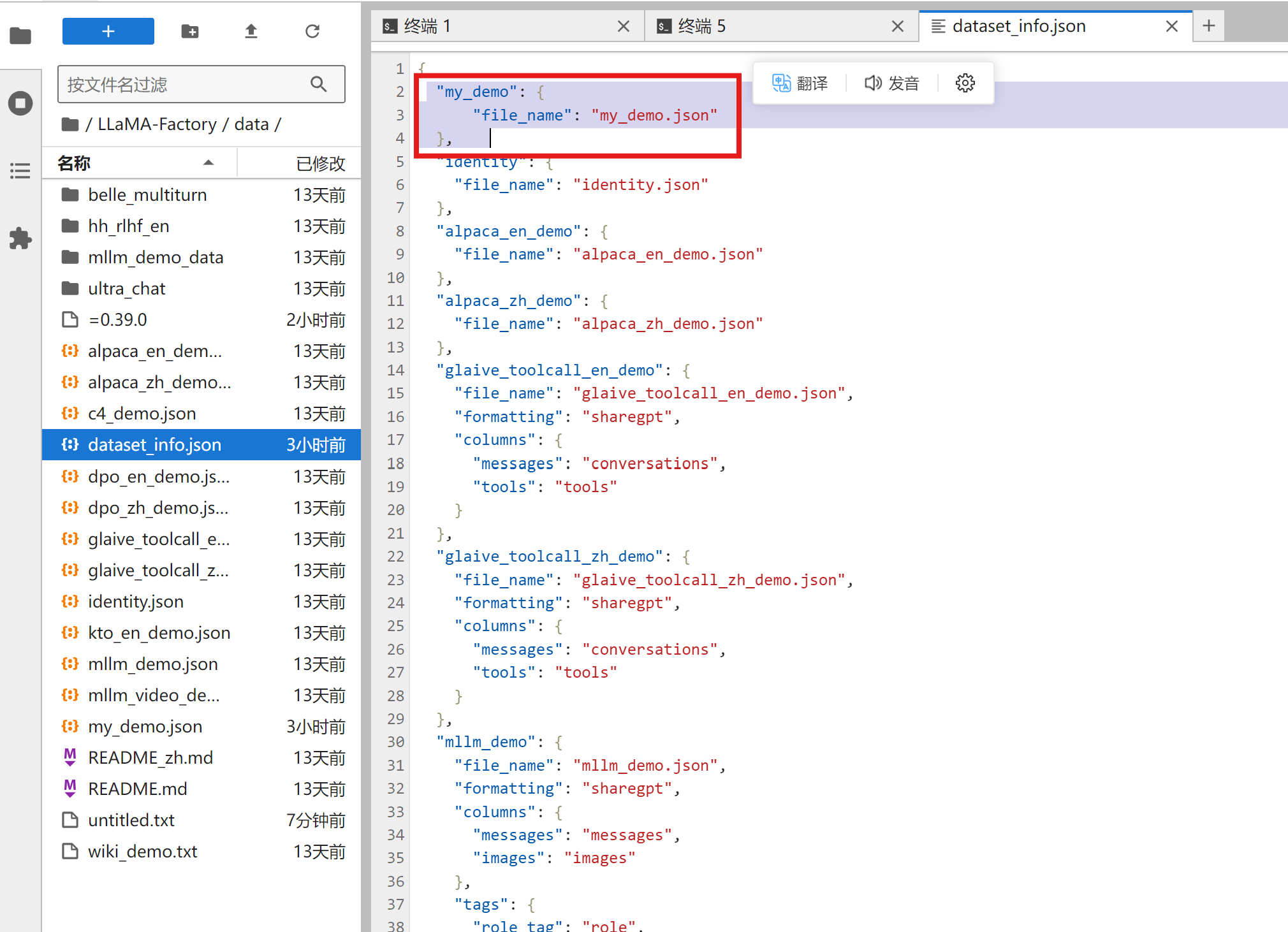Select the dpo_en_demo JSON file

point(201,477)
